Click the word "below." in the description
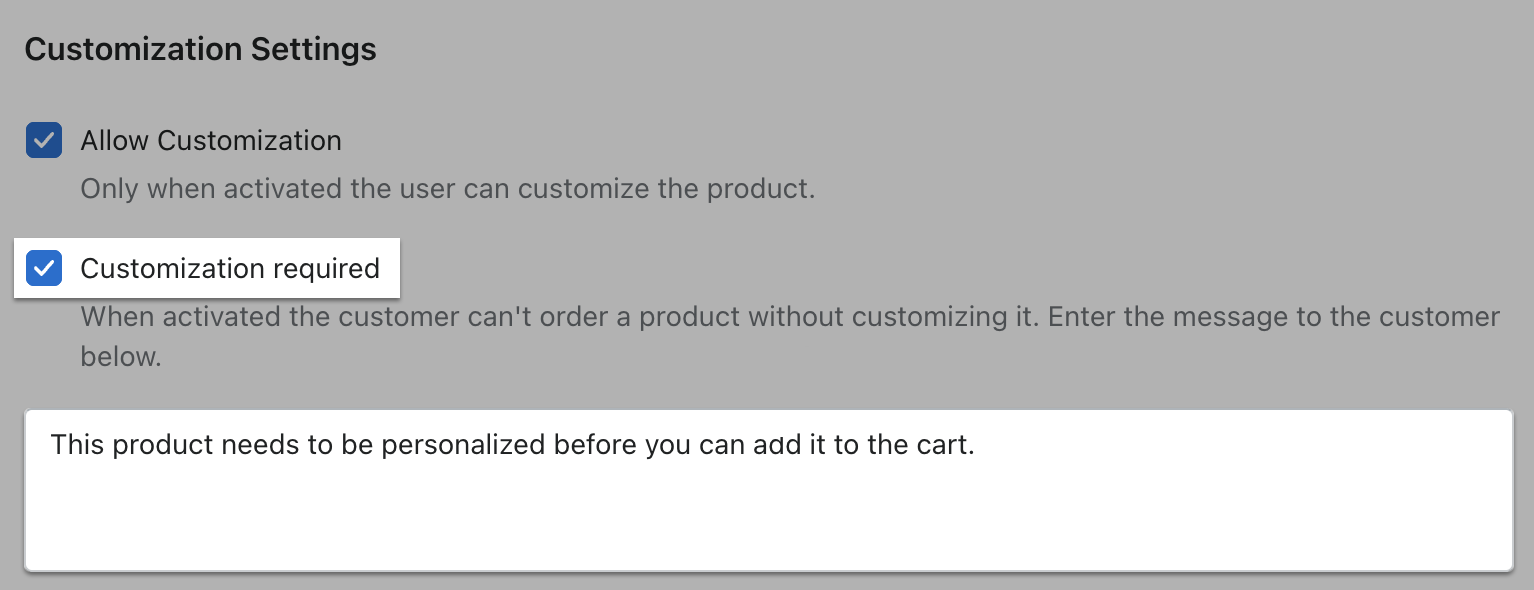The height and width of the screenshot is (590, 1534). click(x=121, y=357)
